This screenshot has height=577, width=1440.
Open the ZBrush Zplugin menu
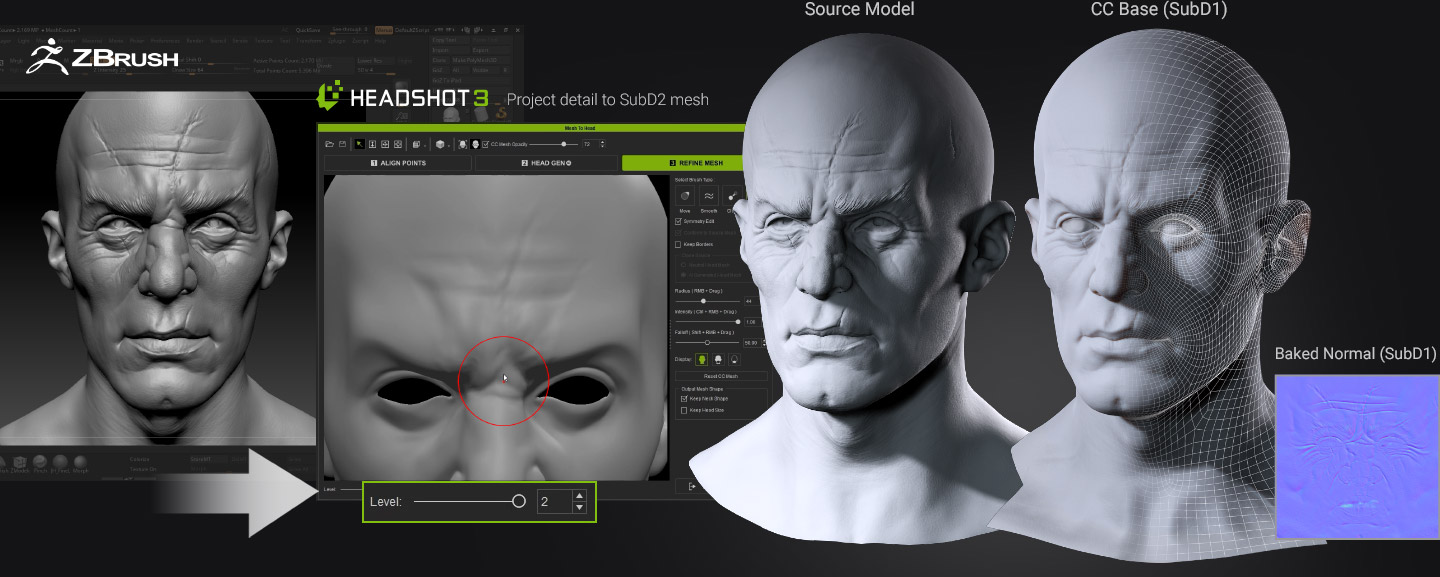click(x=336, y=41)
